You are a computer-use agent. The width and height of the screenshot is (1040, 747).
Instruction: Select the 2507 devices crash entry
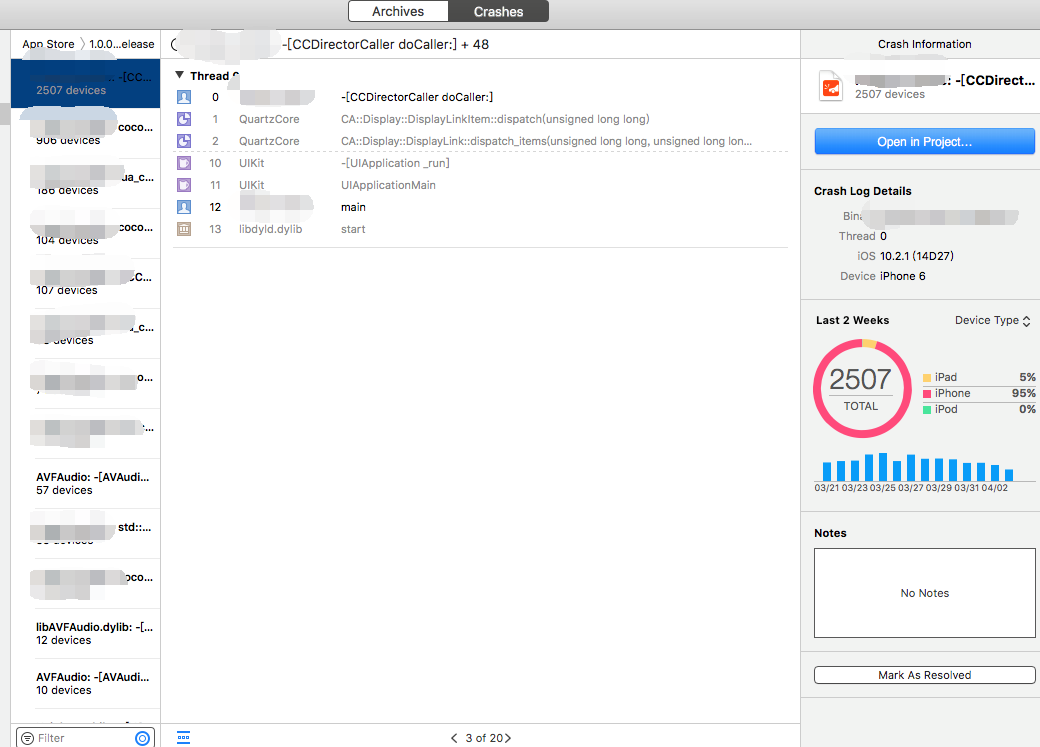point(86,83)
